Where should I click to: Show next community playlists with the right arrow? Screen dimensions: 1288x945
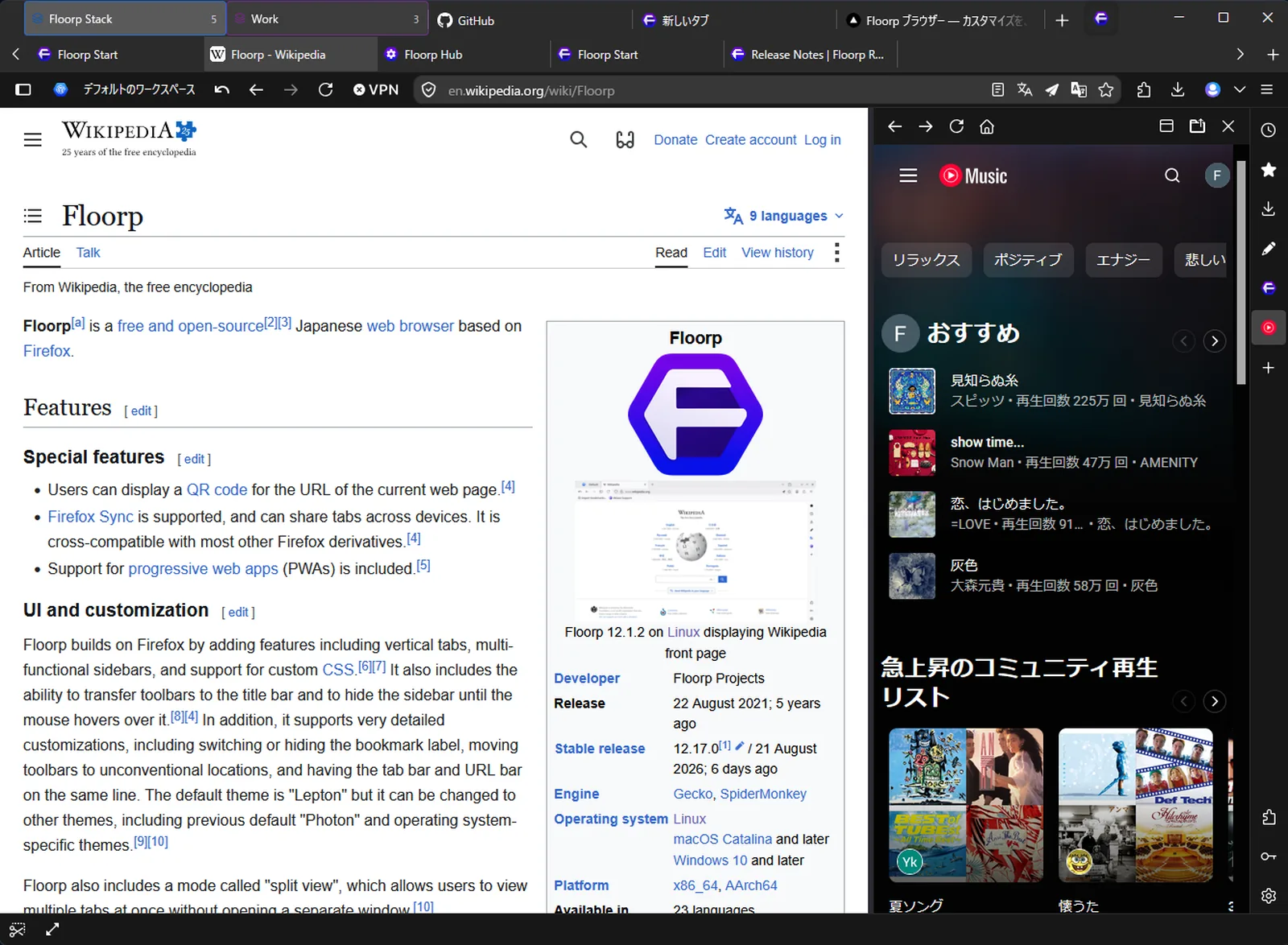(1215, 702)
